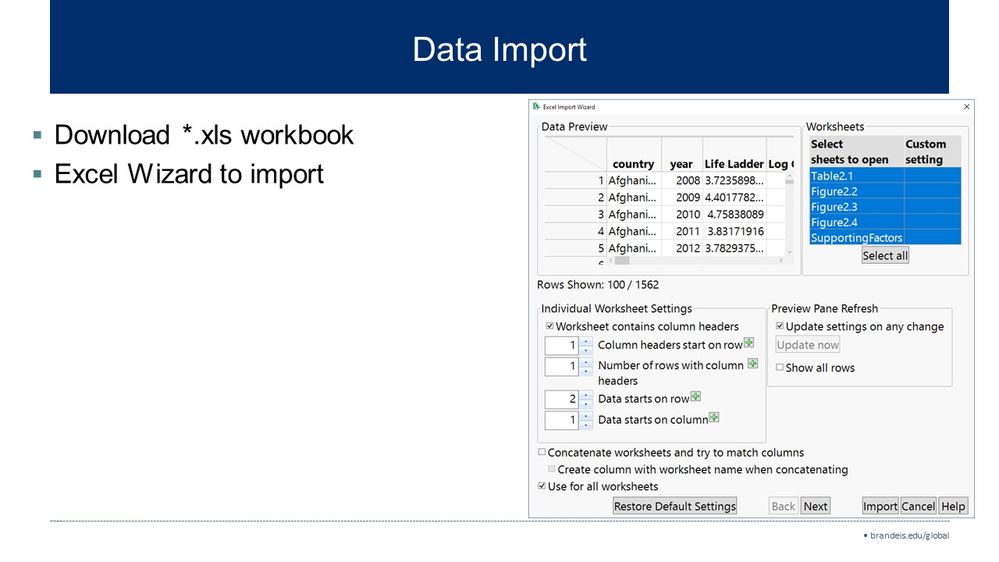Click the green plus icon beside Data starts on column
This screenshot has height=562, width=999.
point(714,417)
